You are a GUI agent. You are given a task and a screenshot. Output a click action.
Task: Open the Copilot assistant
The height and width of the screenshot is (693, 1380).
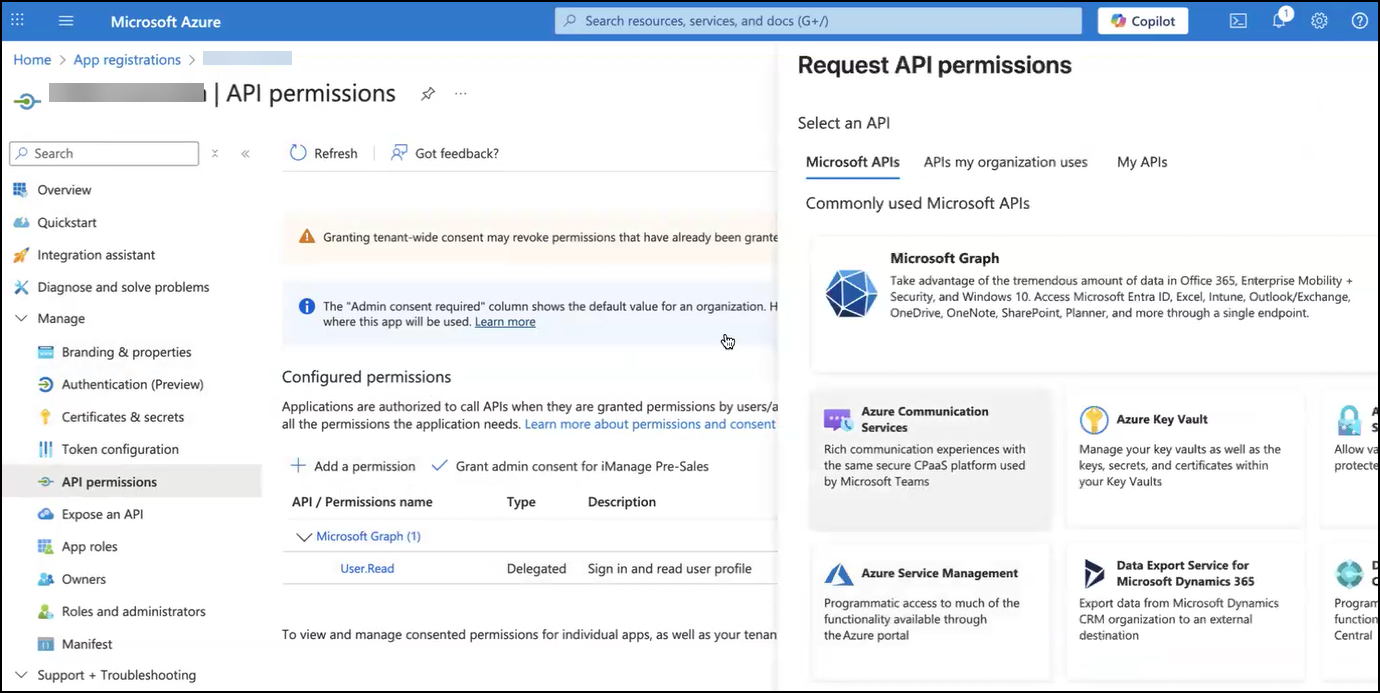[1142, 20]
